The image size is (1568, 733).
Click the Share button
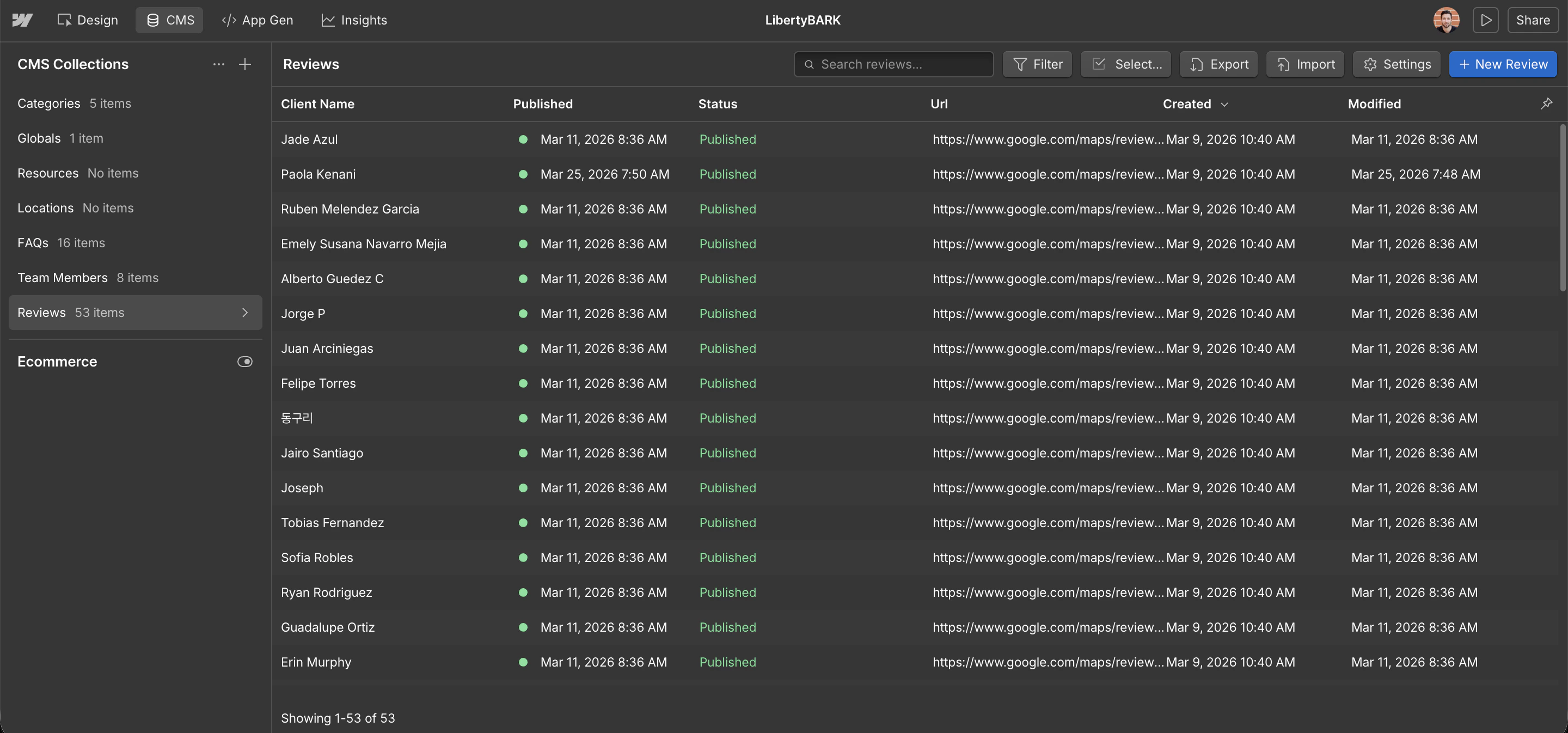(x=1532, y=20)
